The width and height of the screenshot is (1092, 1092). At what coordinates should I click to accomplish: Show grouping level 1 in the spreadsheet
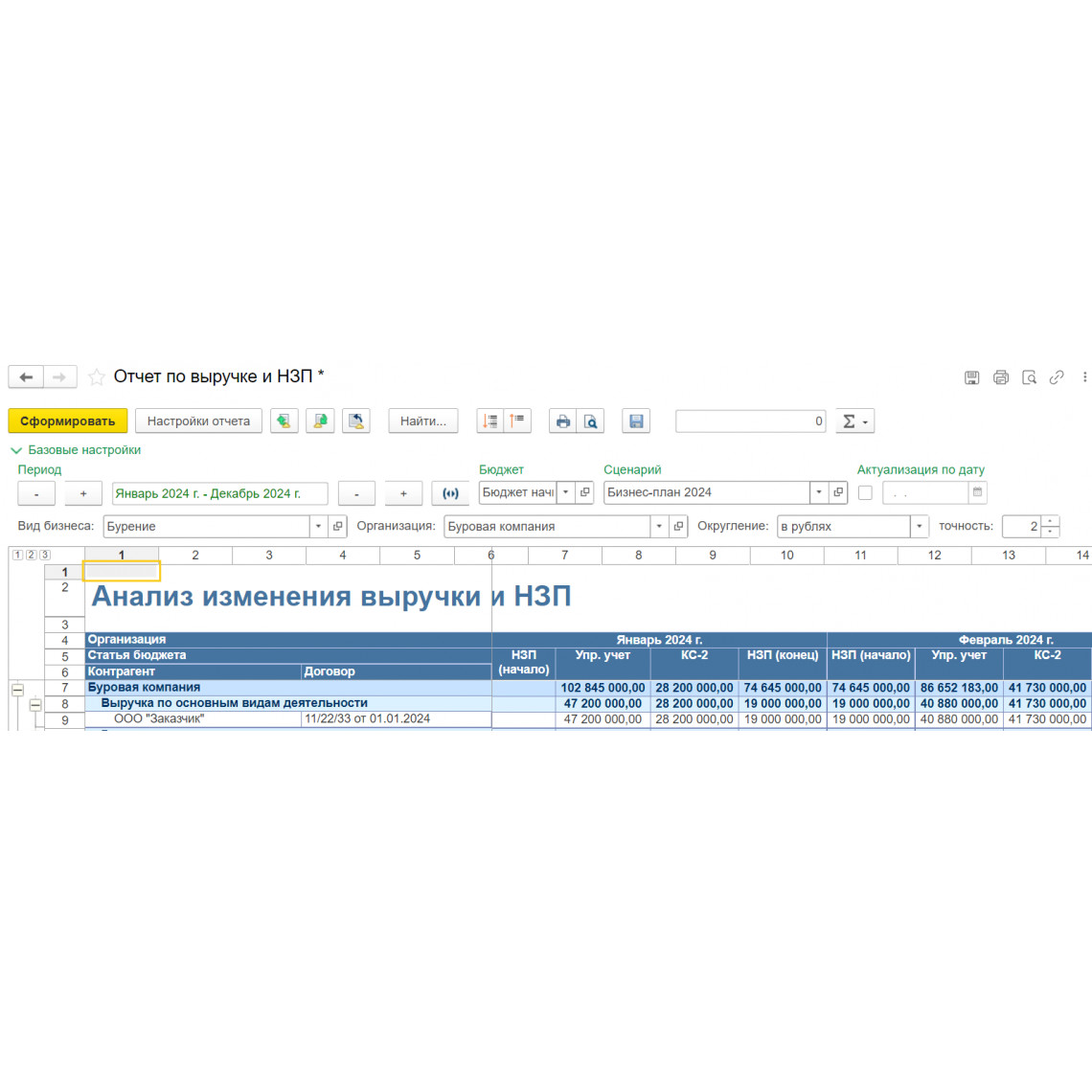17,555
